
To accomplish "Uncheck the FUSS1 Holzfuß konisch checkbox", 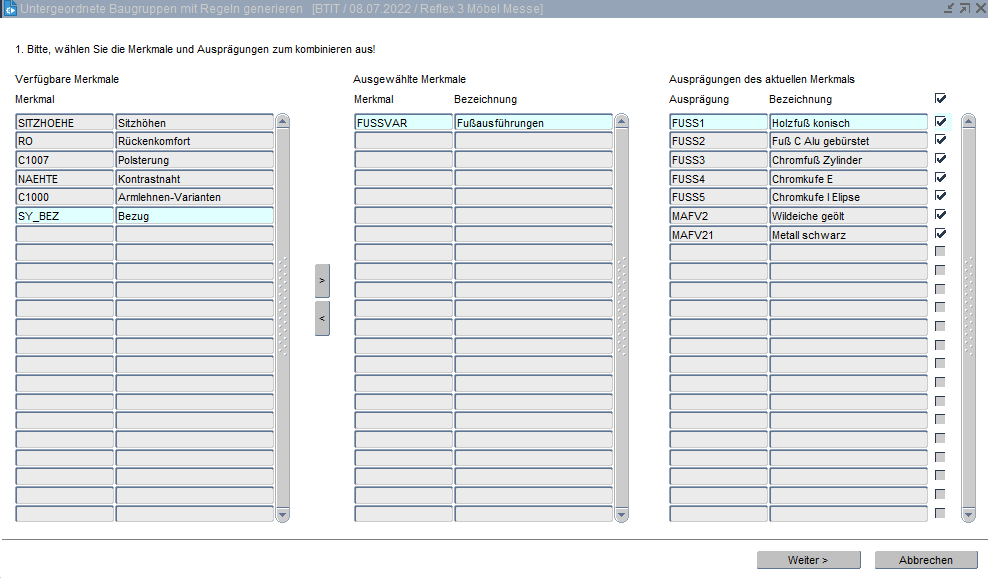I will (x=940, y=122).
